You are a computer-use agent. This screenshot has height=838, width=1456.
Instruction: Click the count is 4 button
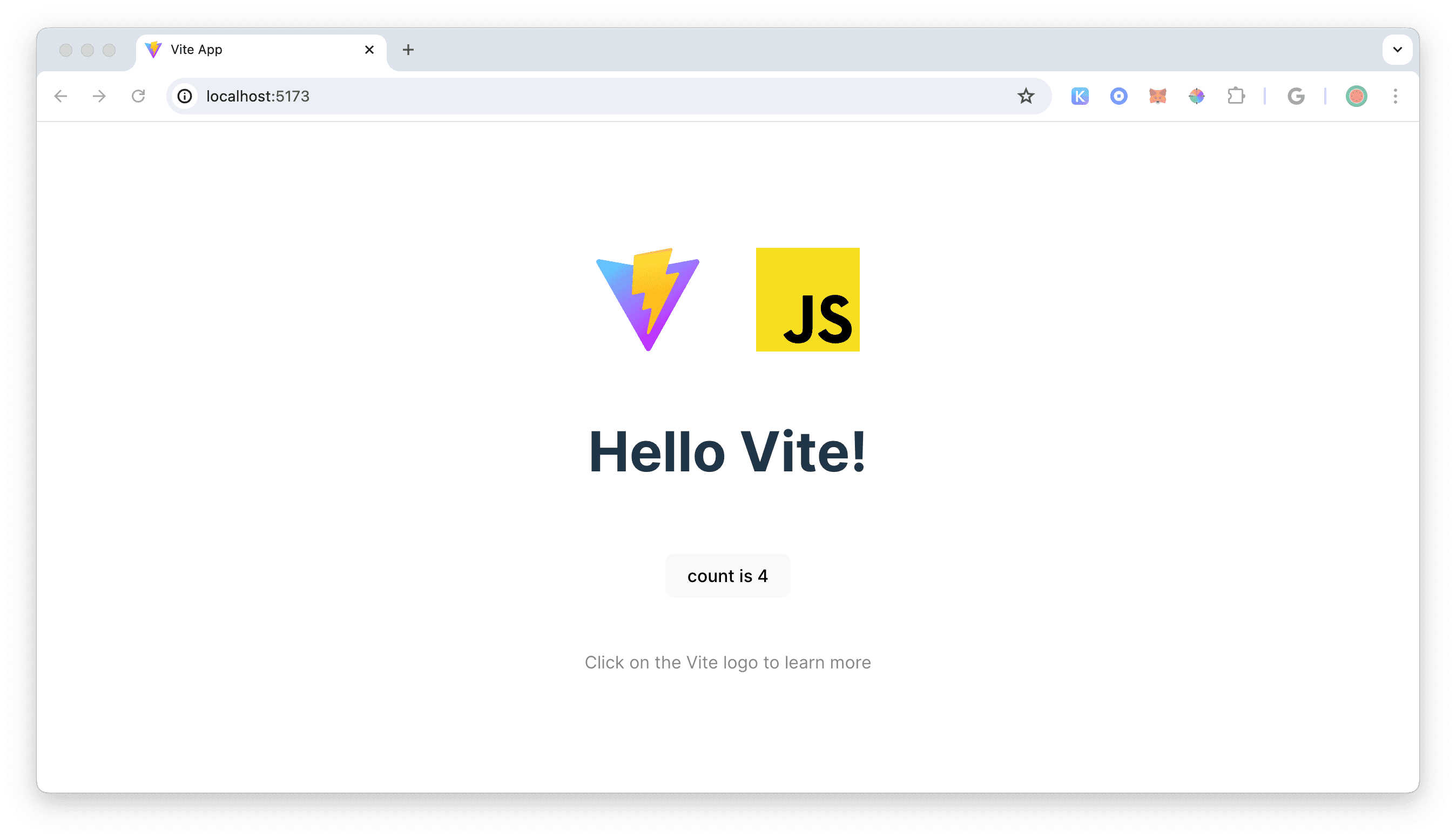(728, 575)
